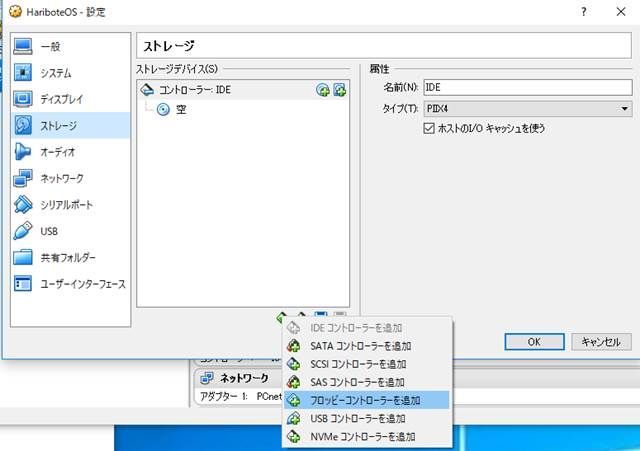Viewport: 640px width, 451px height.
Task: Select the ストレージ category in sidebar
Action: pyautogui.click(x=70, y=126)
